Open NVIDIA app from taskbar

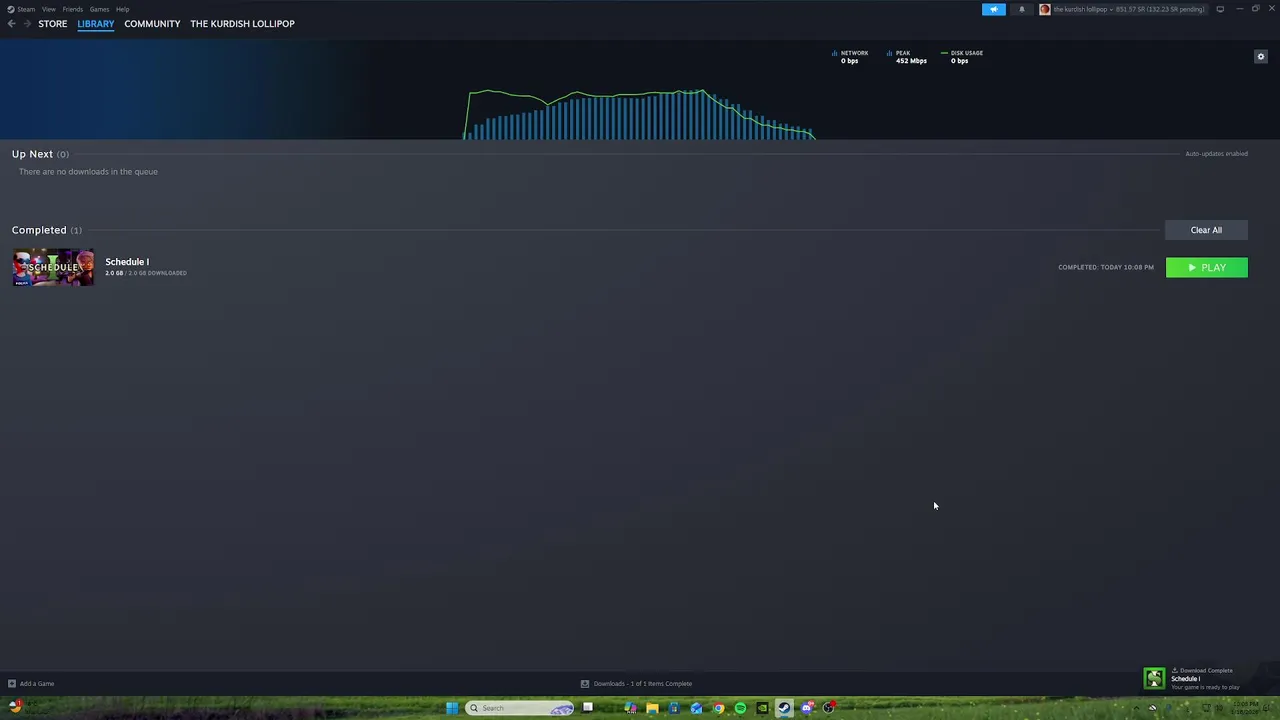pos(762,708)
